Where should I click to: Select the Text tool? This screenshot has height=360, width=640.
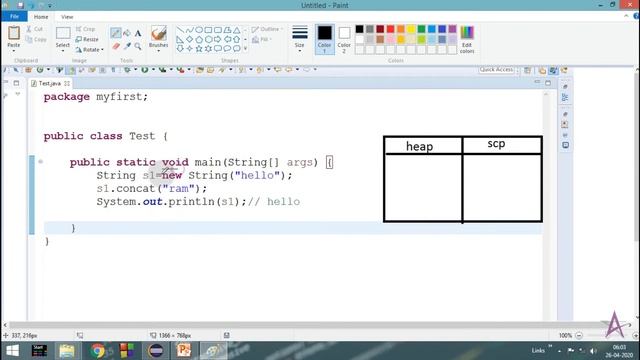(x=138, y=33)
